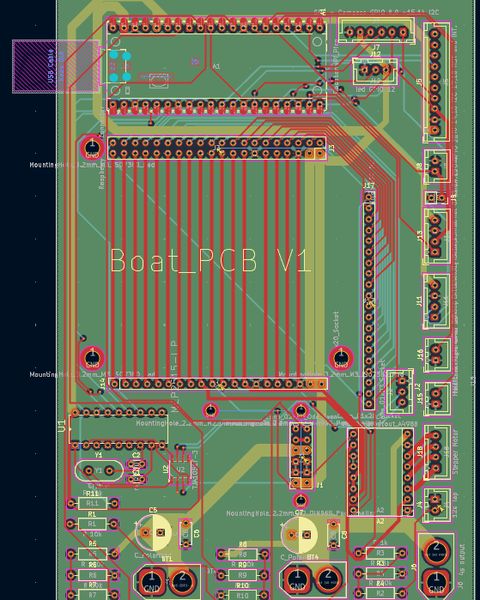Select resistor R9 body
This screenshot has width=480, height=600.
242,575
